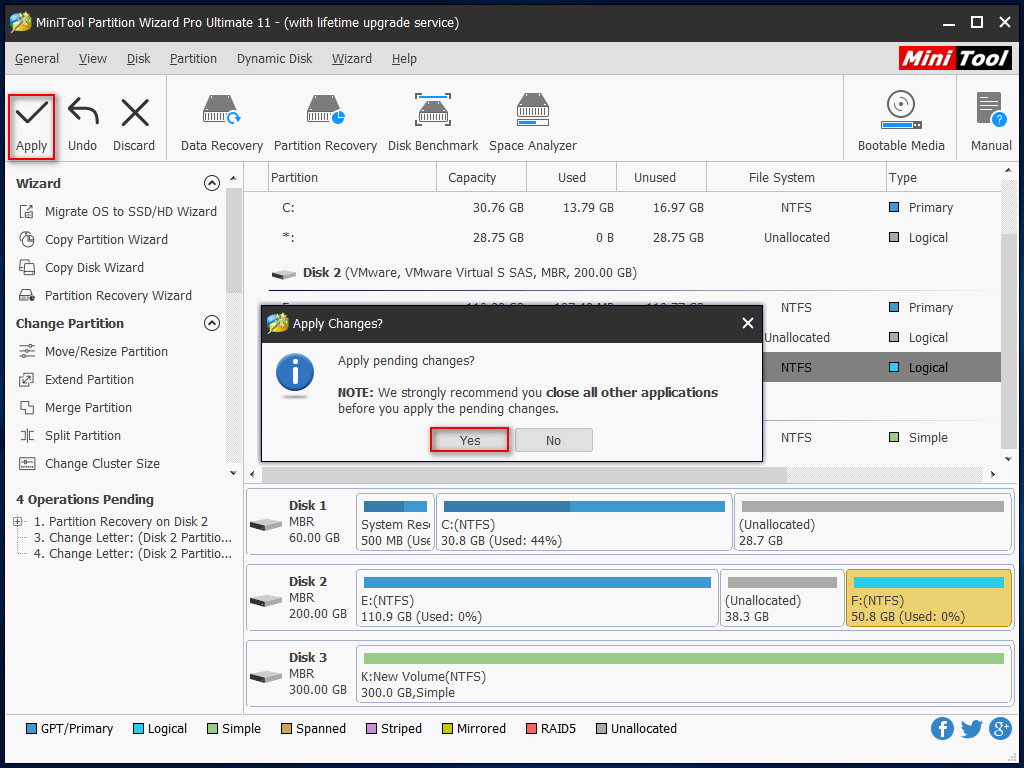This screenshot has width=1024, height=768.
Task: Select pending operation 3 Change Letter
Action: tap(133, 537)
